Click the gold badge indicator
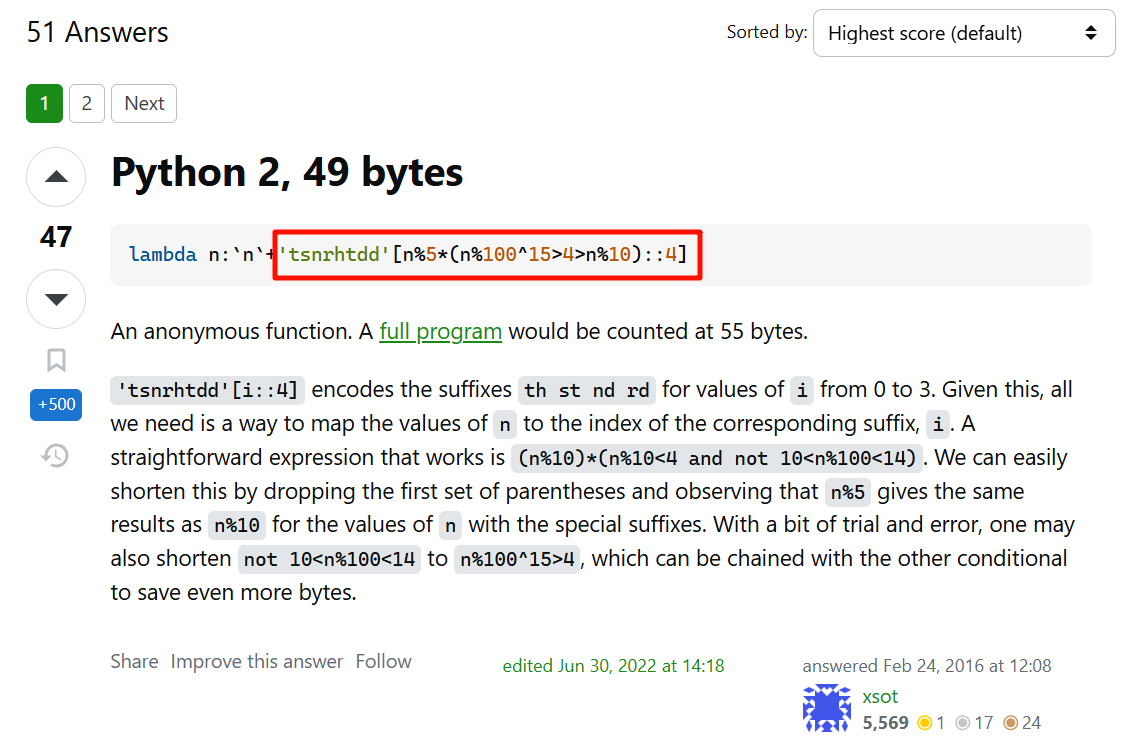Screen dimensions: 1127x737 [x=924, y=722]
